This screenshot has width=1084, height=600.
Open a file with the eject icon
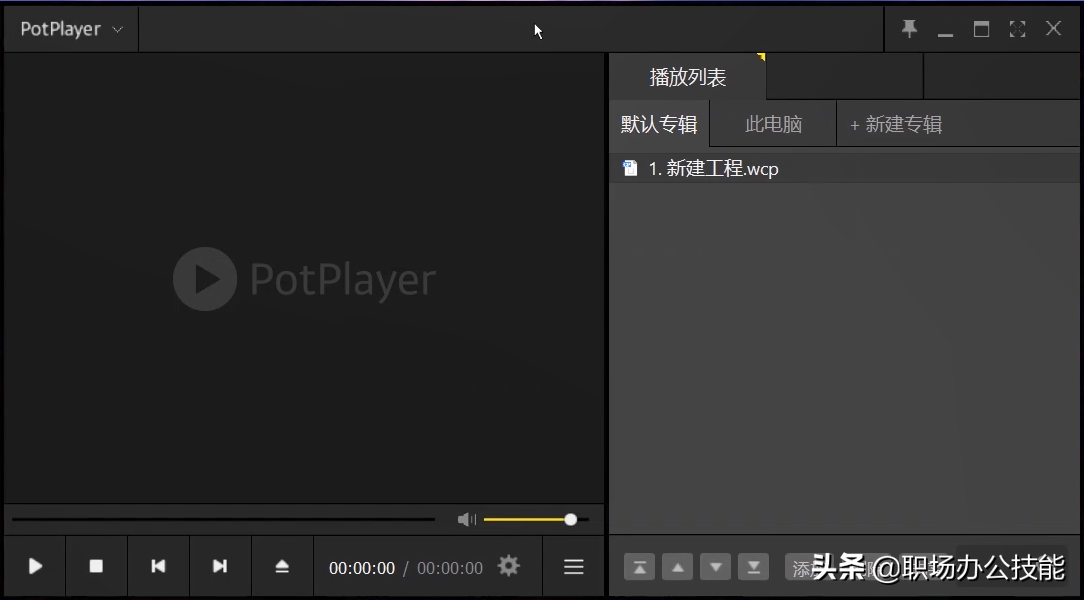281,566
